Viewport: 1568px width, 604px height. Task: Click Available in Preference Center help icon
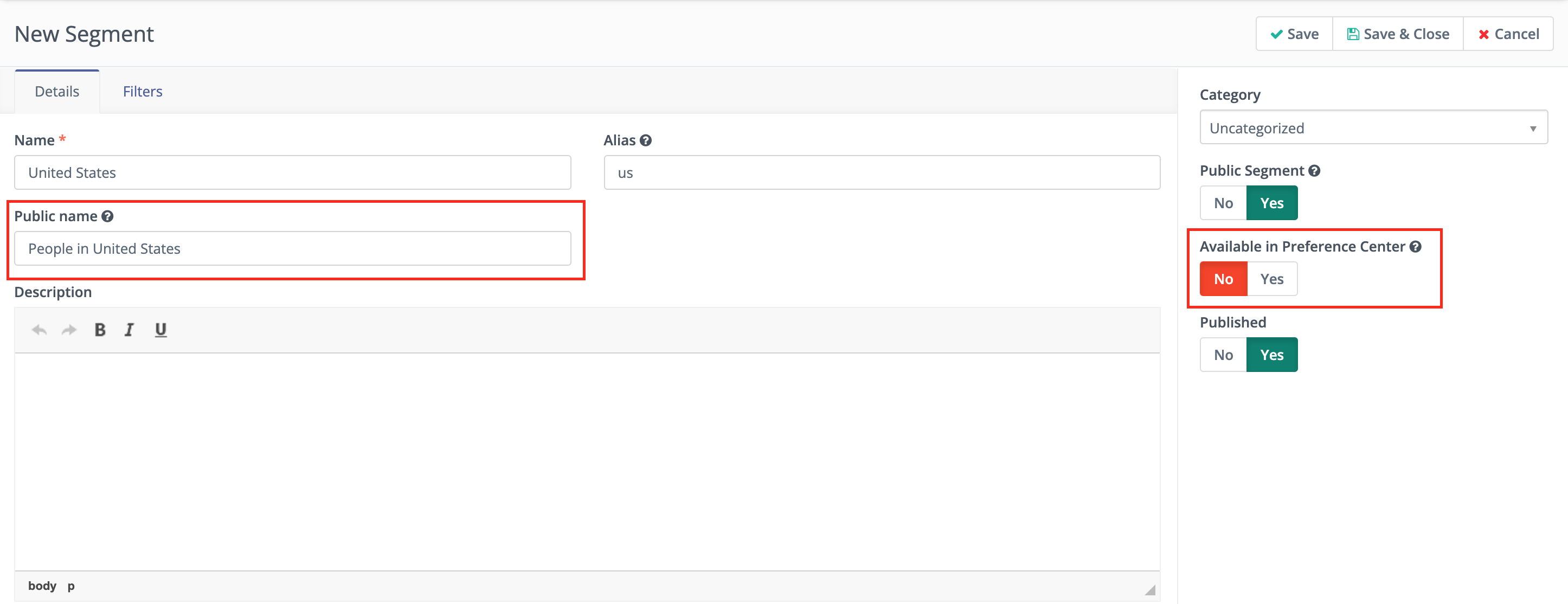(x=1415, y=247)
